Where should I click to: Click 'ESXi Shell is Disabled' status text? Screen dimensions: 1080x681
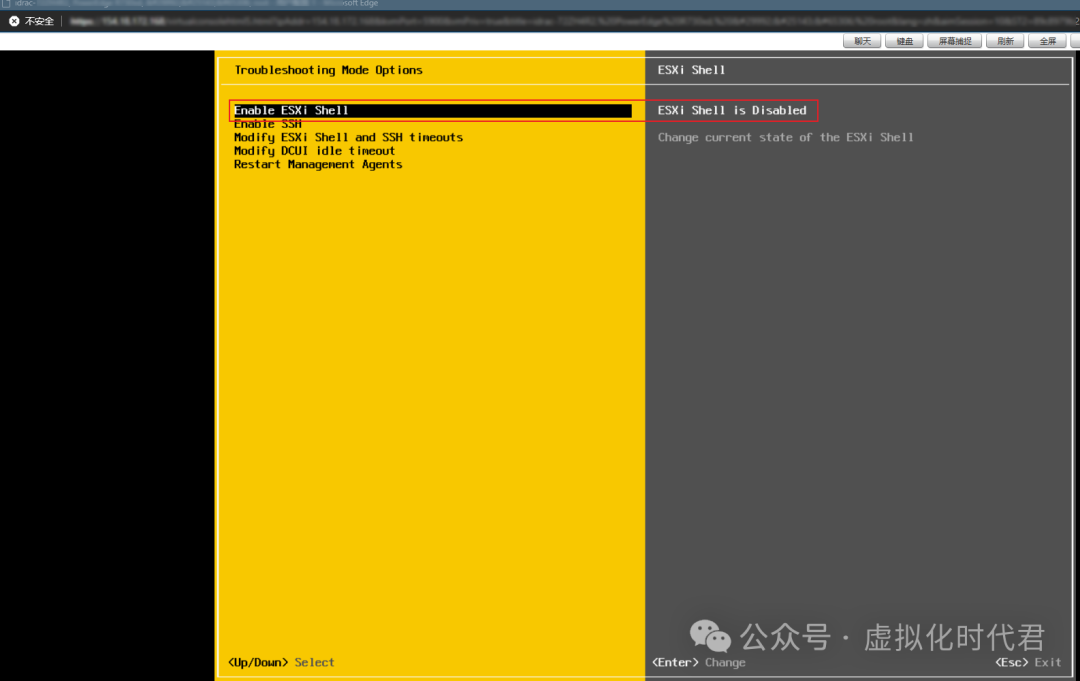coord(731,110)
